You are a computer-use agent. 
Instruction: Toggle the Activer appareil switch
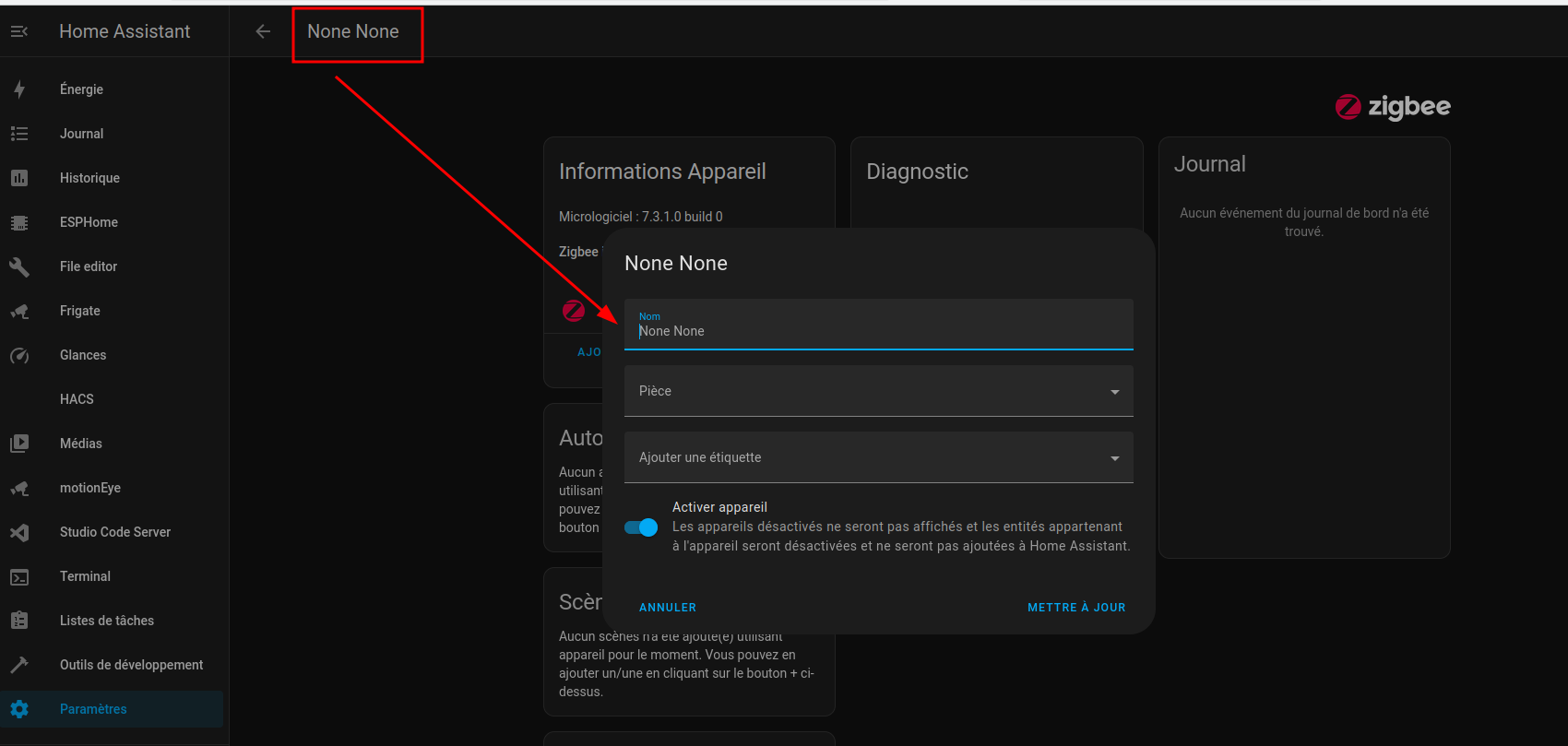(641, 527)
